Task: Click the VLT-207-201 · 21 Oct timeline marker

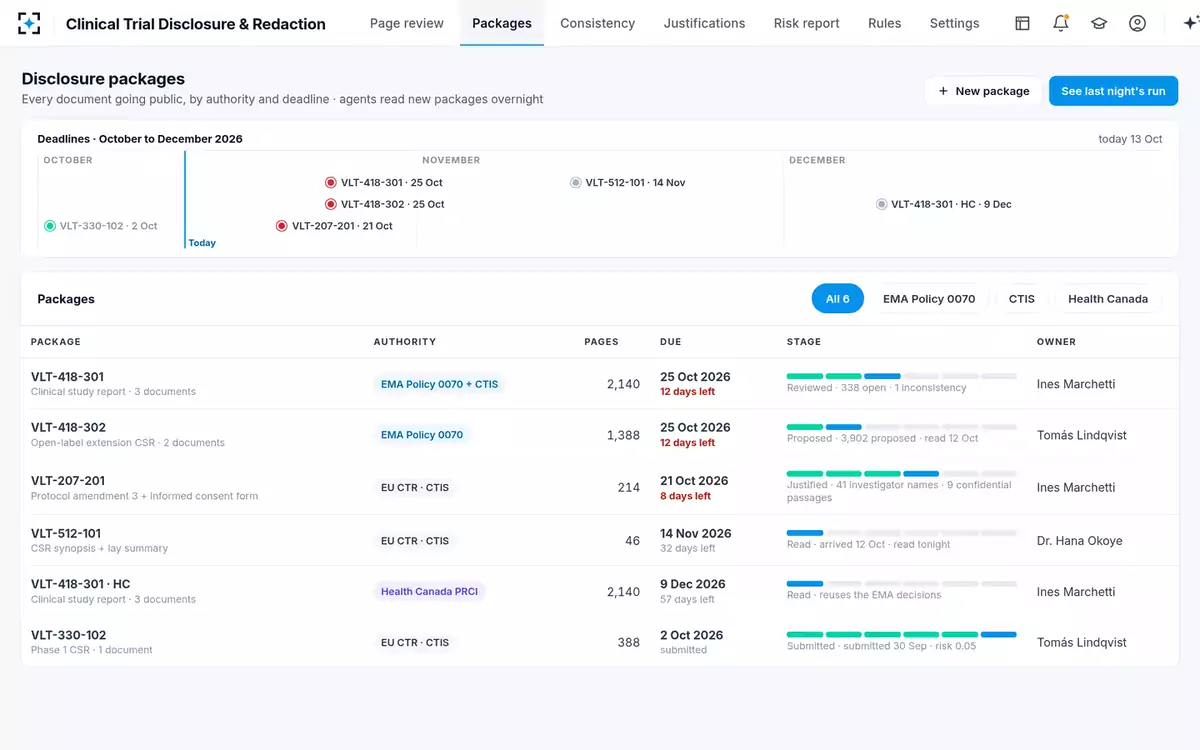Action: point(334,226)
